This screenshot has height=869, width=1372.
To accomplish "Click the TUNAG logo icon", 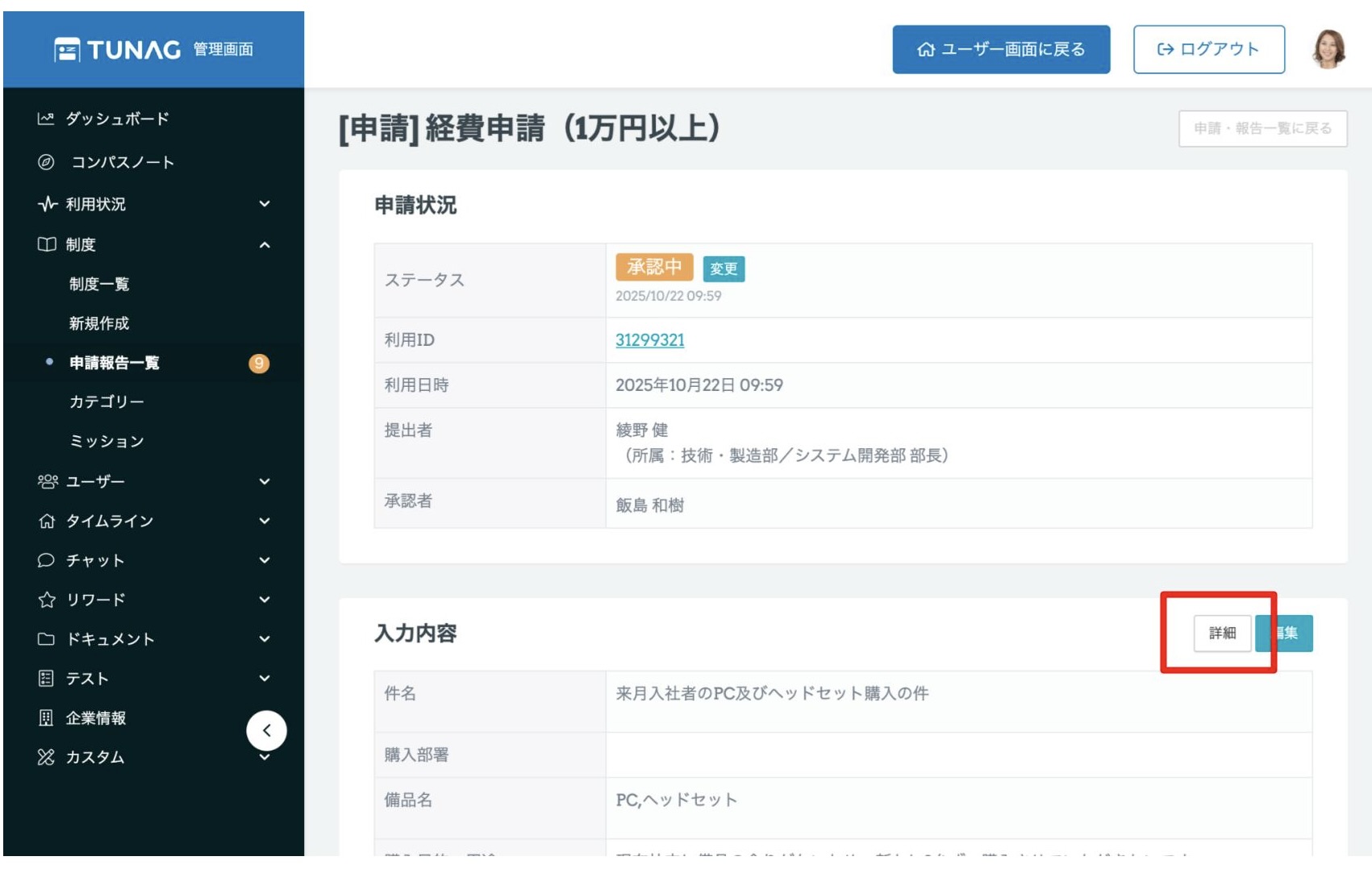I will coord(67,50).
